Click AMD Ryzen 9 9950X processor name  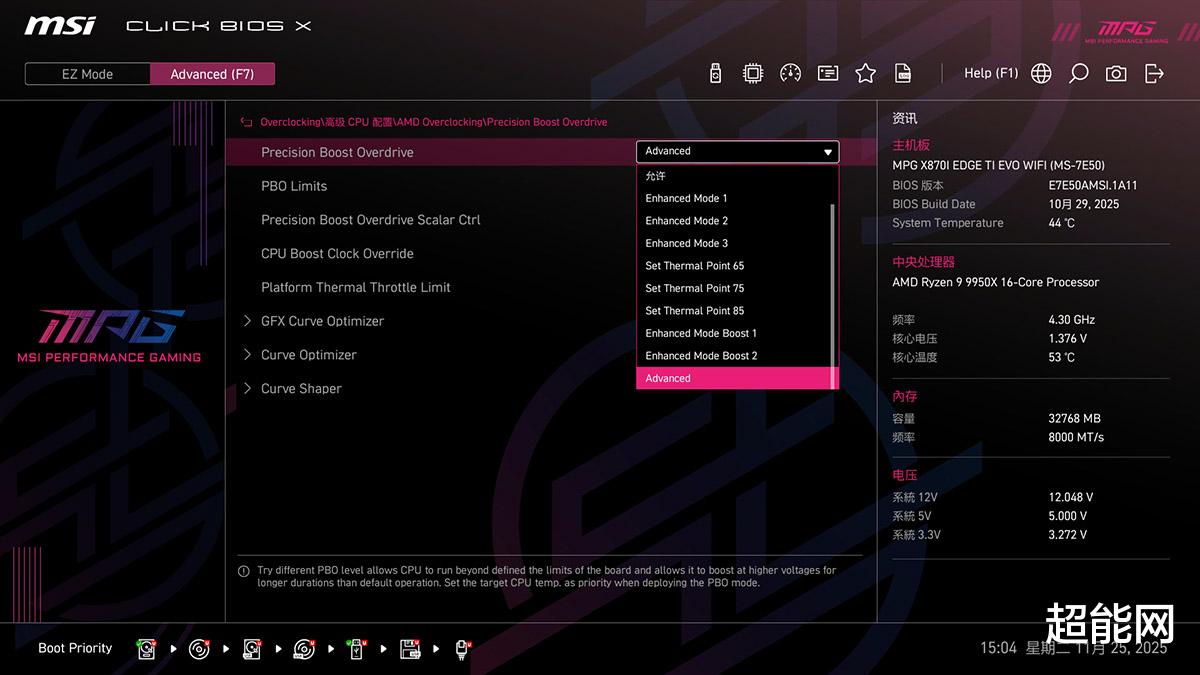pos(995,282)
